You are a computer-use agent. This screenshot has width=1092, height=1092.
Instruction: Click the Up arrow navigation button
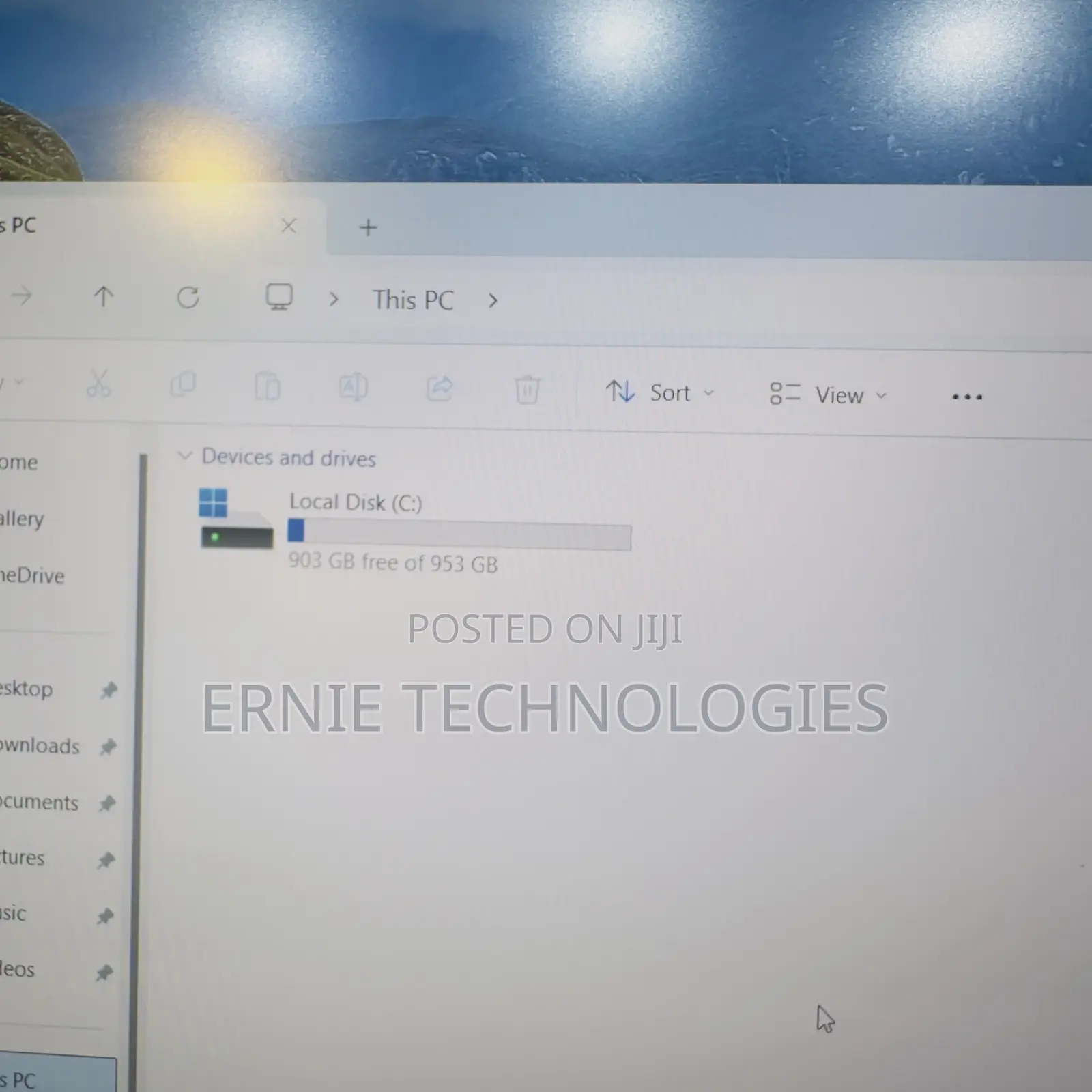103,296
